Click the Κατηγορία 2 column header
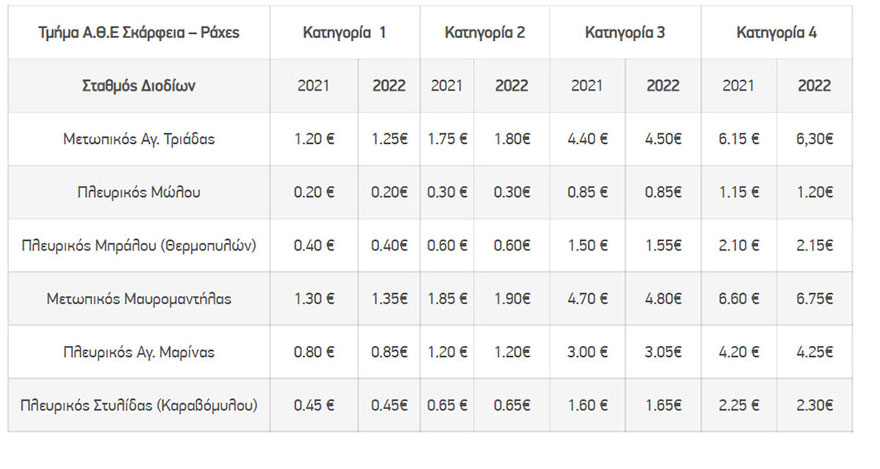This screenshot has height=469, width=880. pos(485,32)
